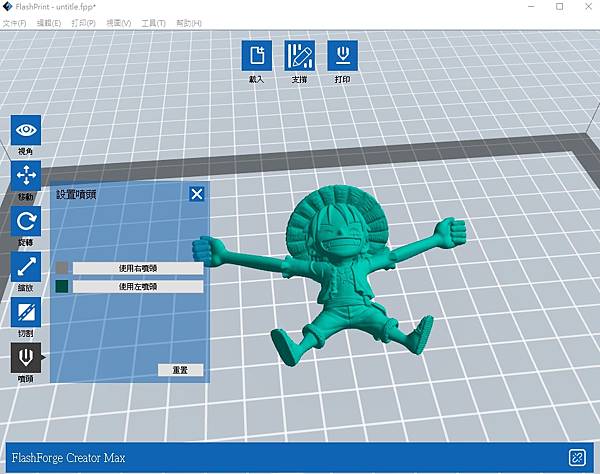Click the Load (載入) model icon
The width and height of the screenshot is (600, 474).
click(257, 55)
